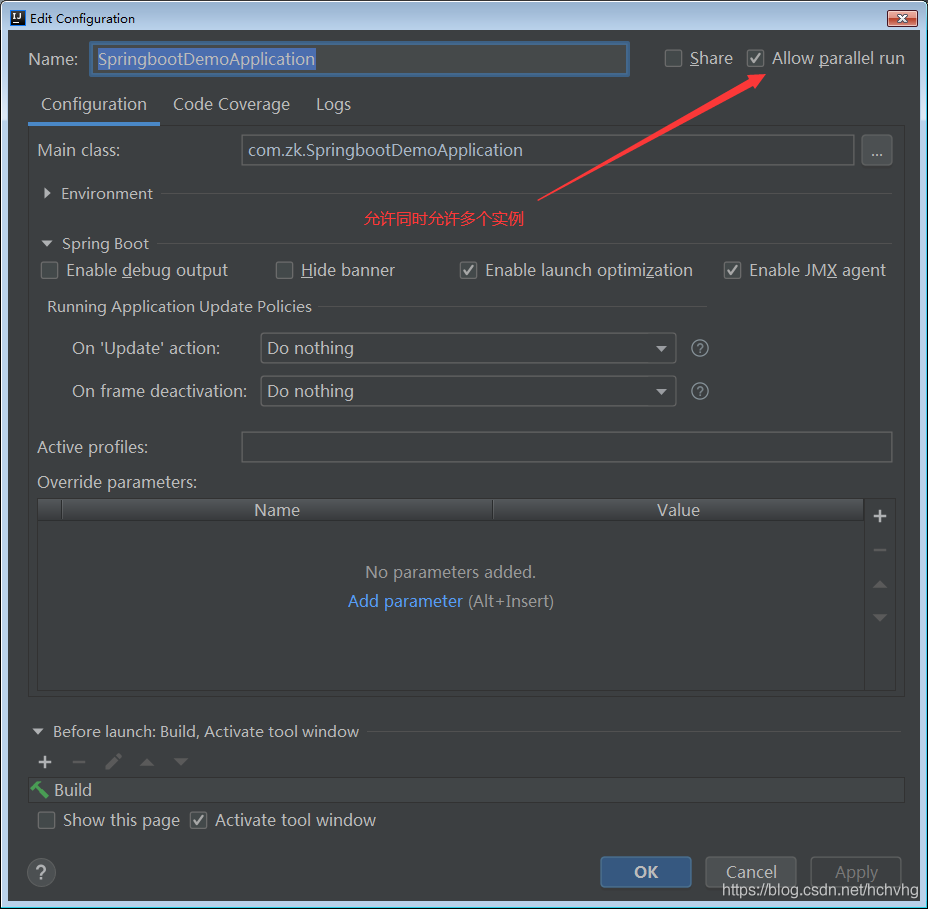Switch to the Code Coverage tab
This screenshot has height=909, width=928.
231,104
